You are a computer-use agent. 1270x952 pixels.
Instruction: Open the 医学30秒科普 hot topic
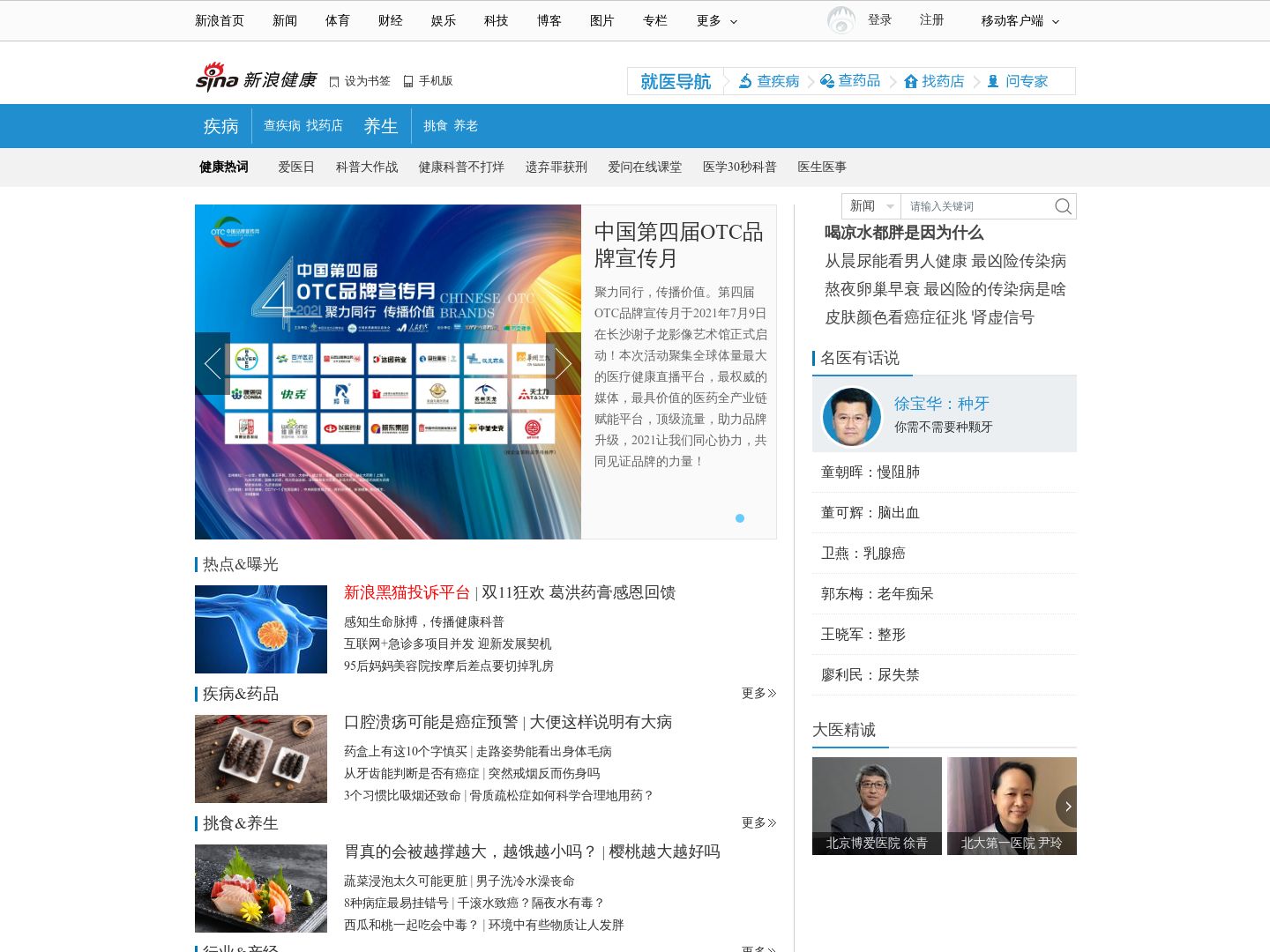[740, 167]
